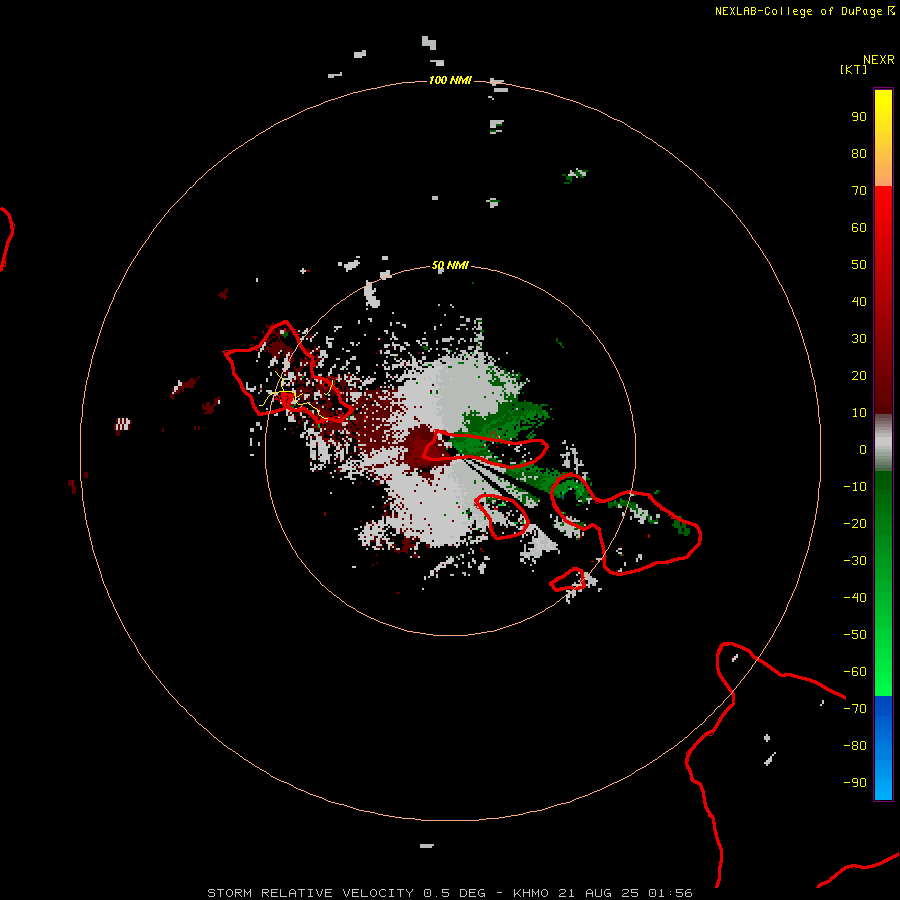Click the 40 value on the velocity scale
Screen dimensions: 900x900
click(859, 302)
